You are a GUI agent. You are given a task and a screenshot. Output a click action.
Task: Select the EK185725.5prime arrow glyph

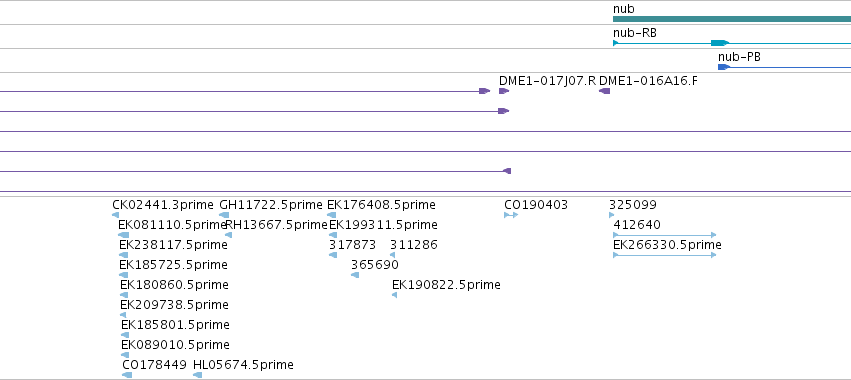(124, 275)
